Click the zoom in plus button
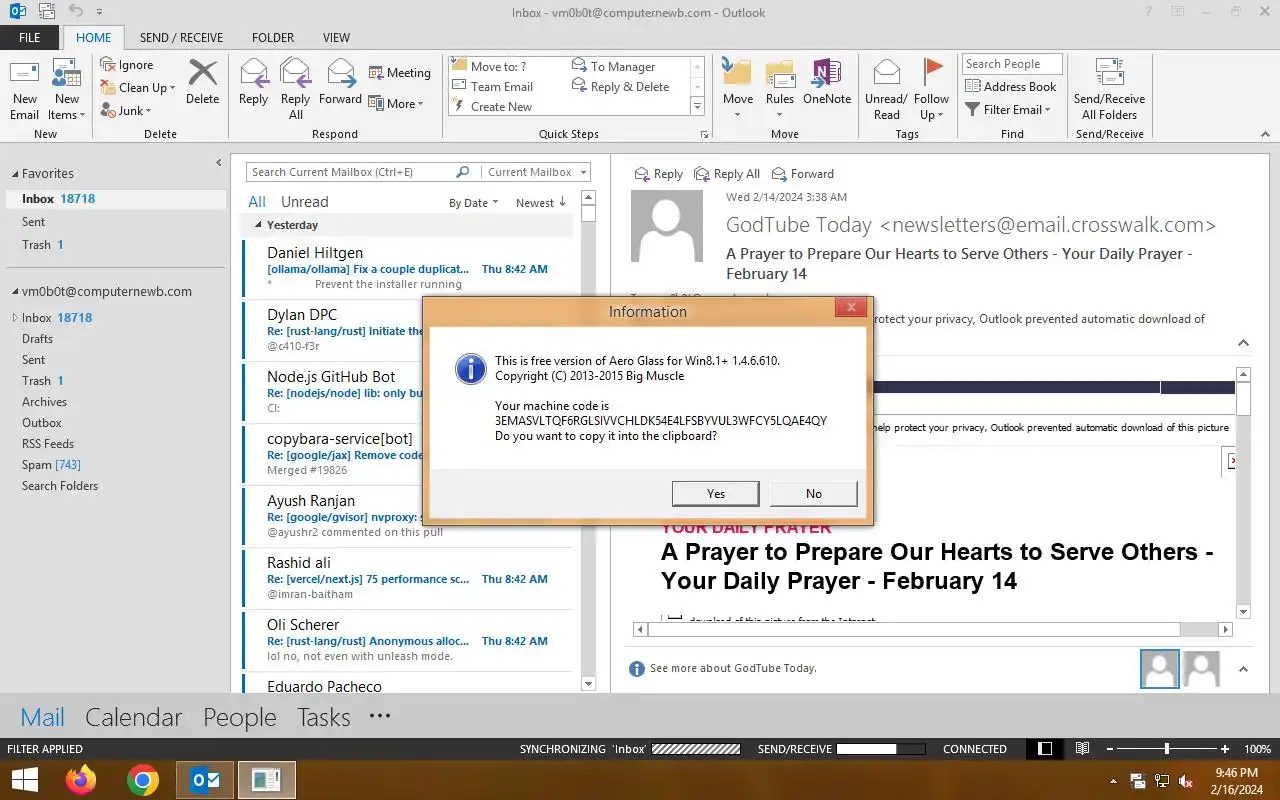Viewport: 1280px width, 800px height. 1225,749
